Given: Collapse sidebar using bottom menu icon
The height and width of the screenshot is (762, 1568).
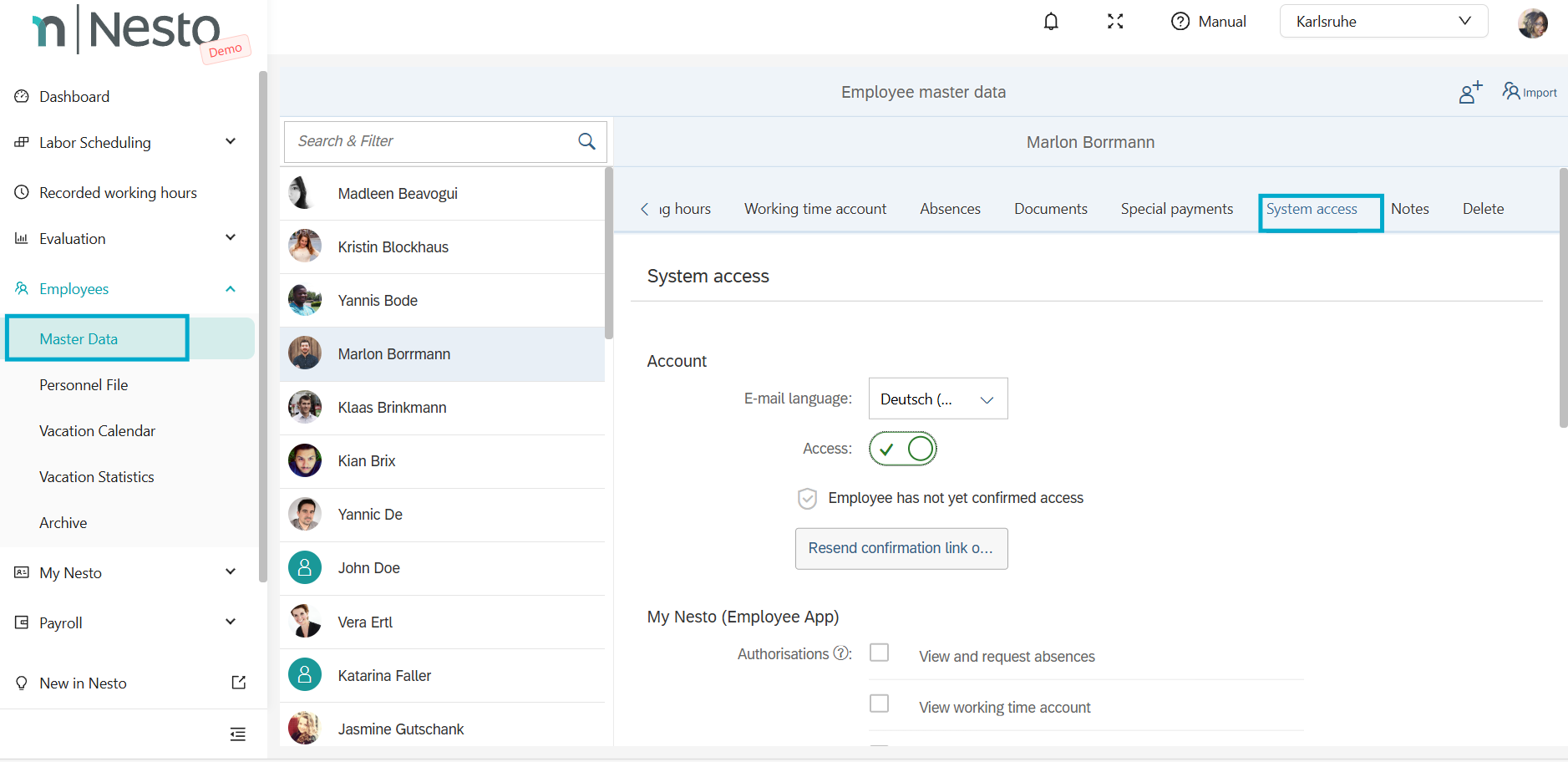Looking at the screenshot, I should 238,734.
